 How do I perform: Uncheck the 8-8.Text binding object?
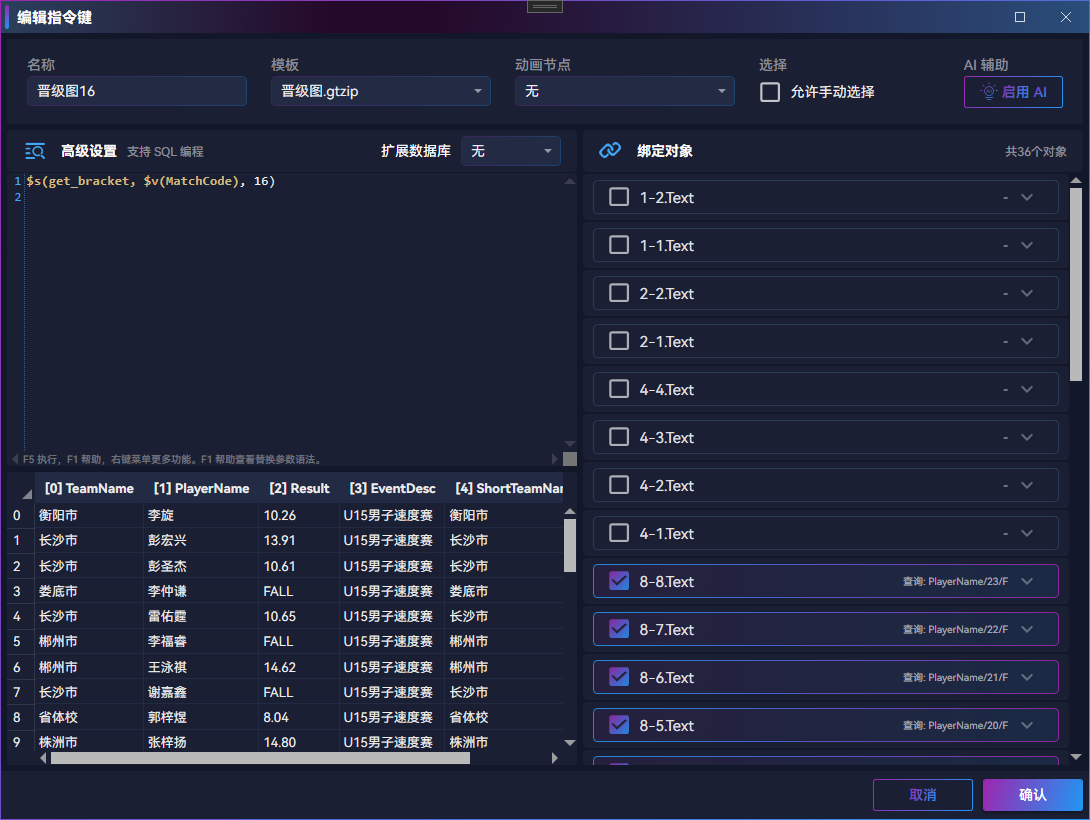tap(619, 581)
